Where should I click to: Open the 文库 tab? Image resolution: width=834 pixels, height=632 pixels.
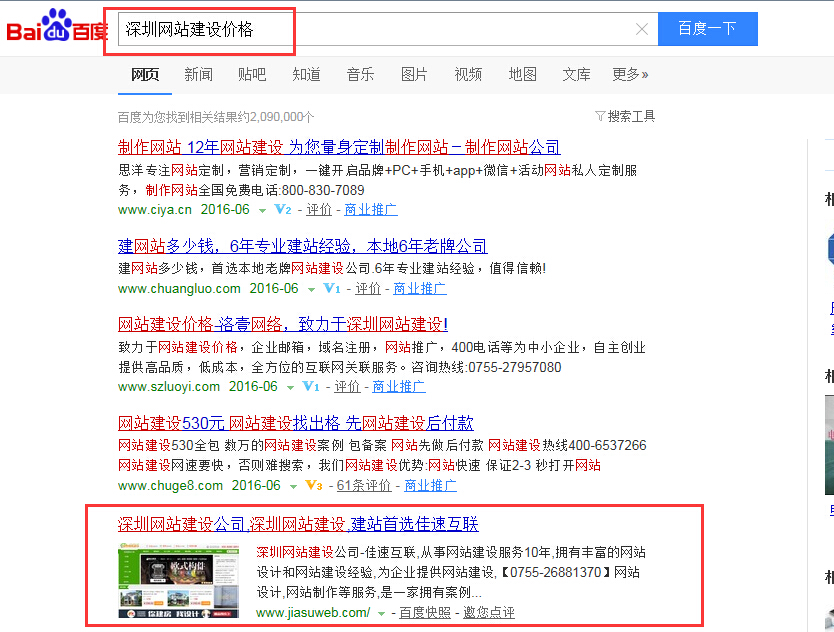point(576,74)
